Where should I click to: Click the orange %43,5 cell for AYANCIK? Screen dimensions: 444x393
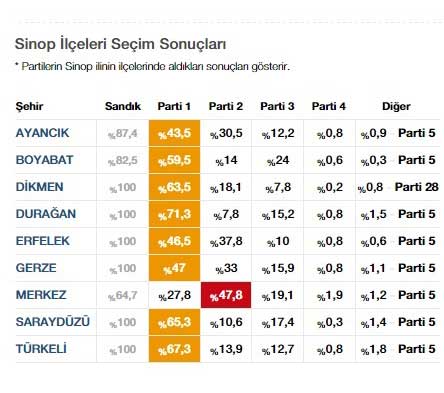(174, 133)
